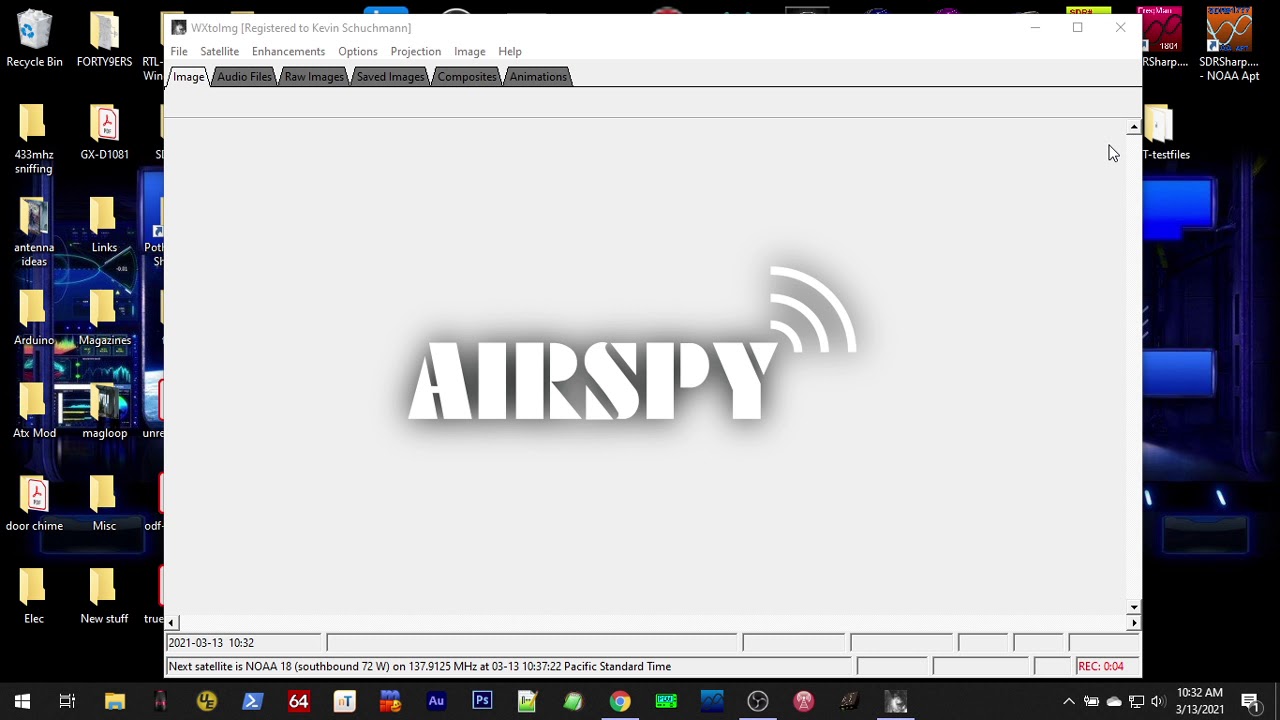Open the Windows Start menu
Image resolution: width=1280 pixels, height=720 pixels.
[x=22, y=701]
